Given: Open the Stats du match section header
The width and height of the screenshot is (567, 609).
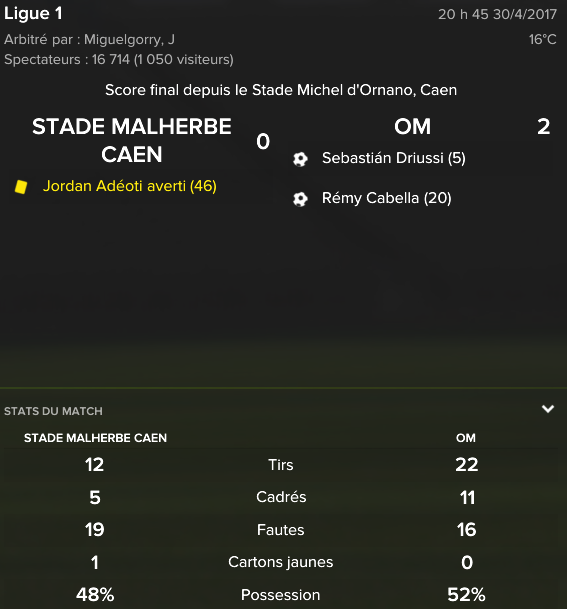Looking at the screenshot, I should [x=53, y=411].
